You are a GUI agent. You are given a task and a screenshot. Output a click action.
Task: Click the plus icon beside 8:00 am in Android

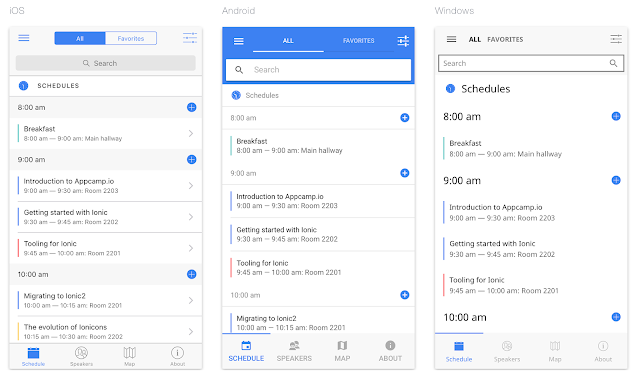click(404, 118)
